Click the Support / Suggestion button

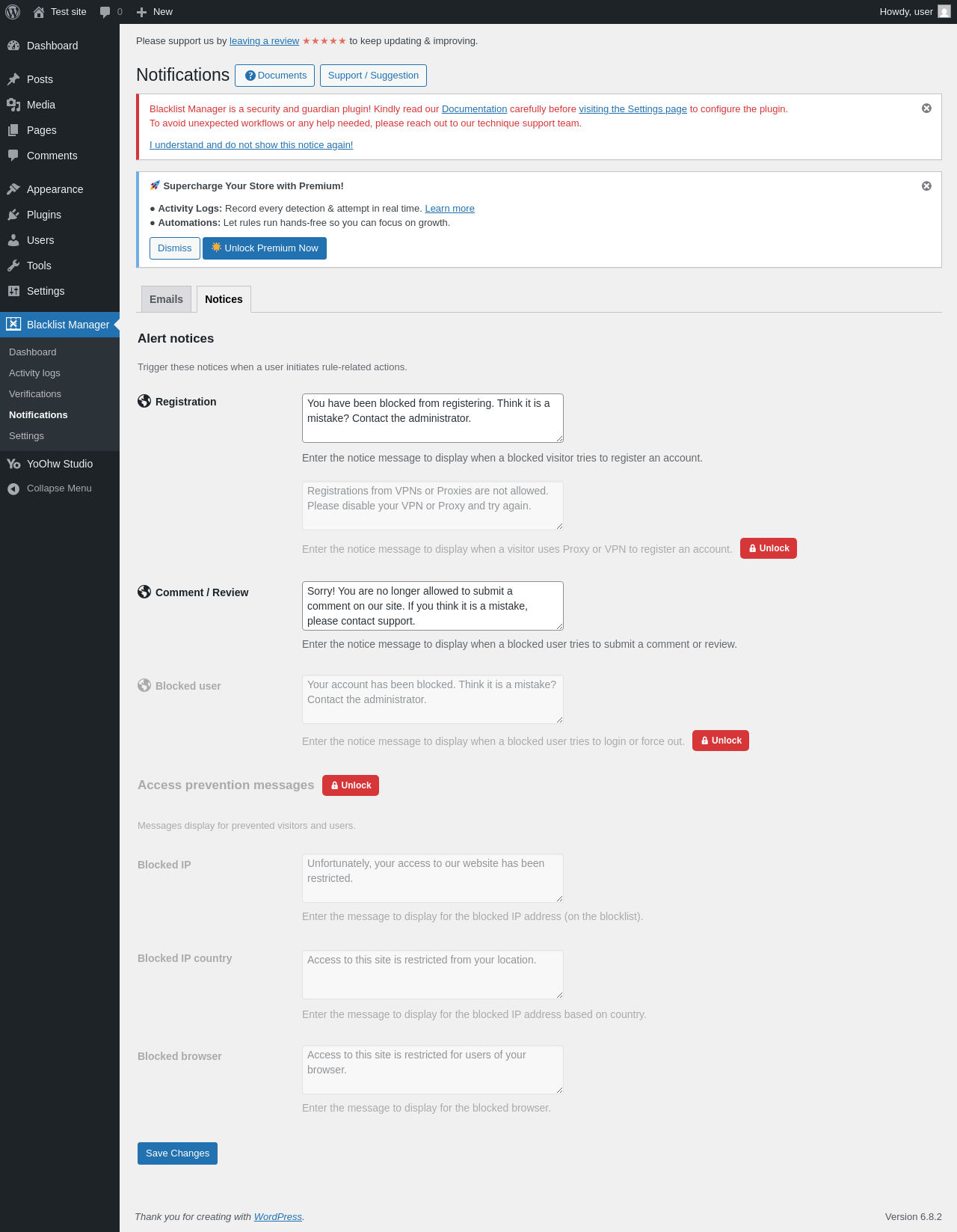pos(373,76)
